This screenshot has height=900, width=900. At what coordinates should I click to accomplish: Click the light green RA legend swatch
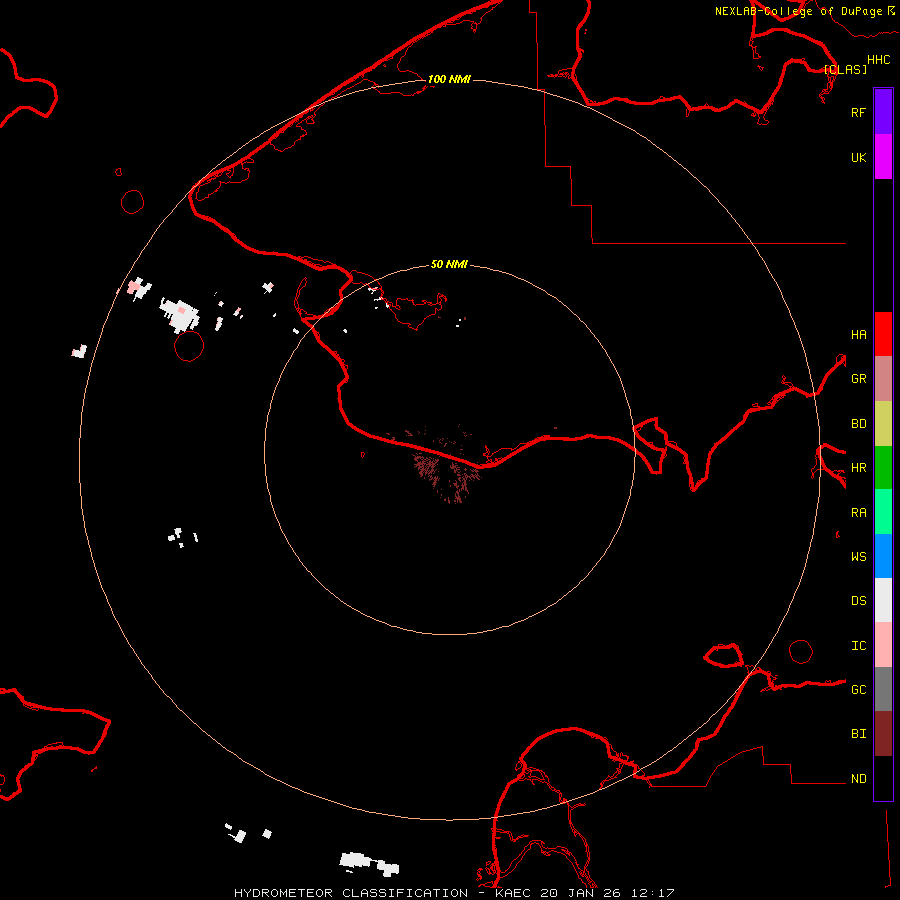pos(883,512)
